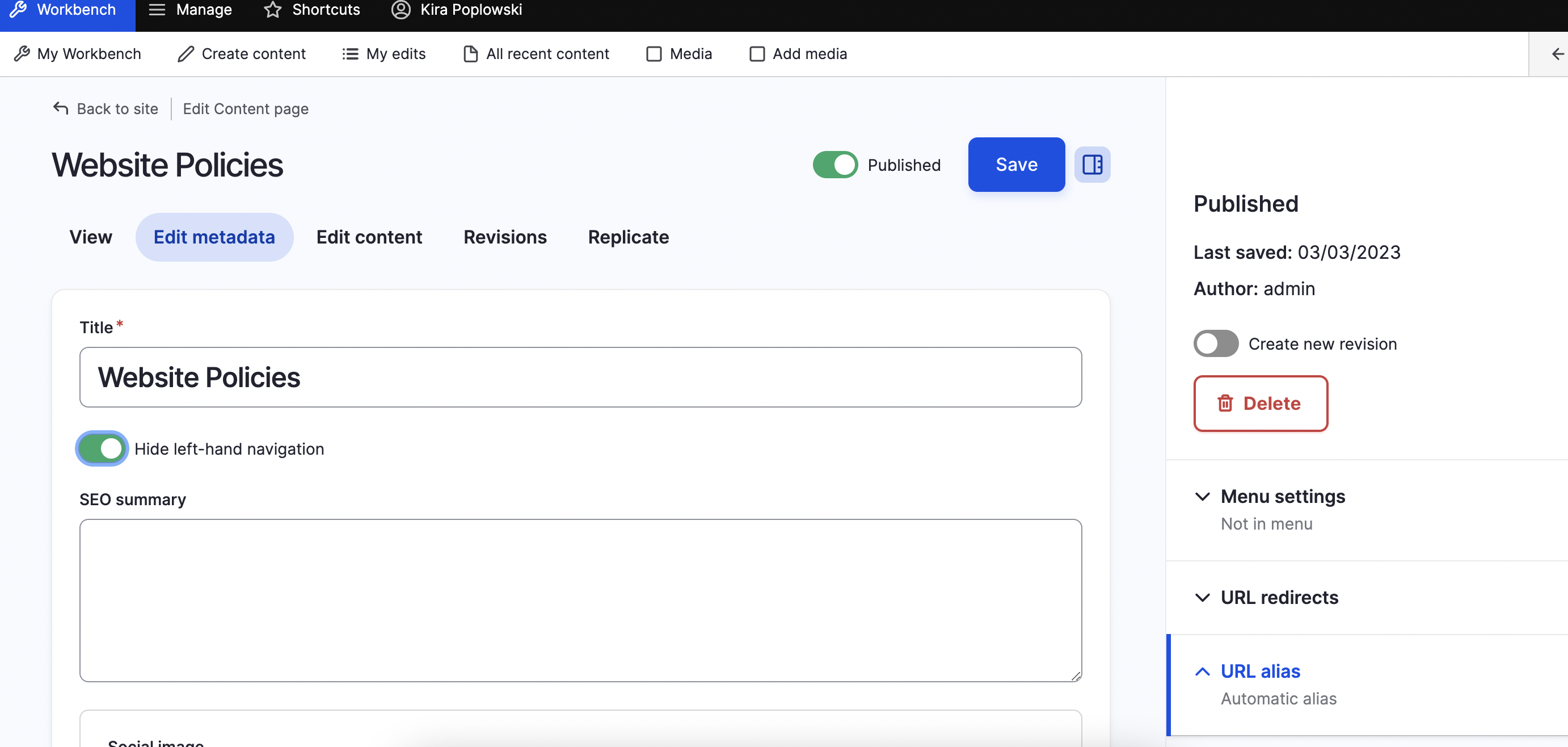Viewport: 1568px width, 747px height.
Task: Expand the URL redirects section
Action: (1281, 598)
